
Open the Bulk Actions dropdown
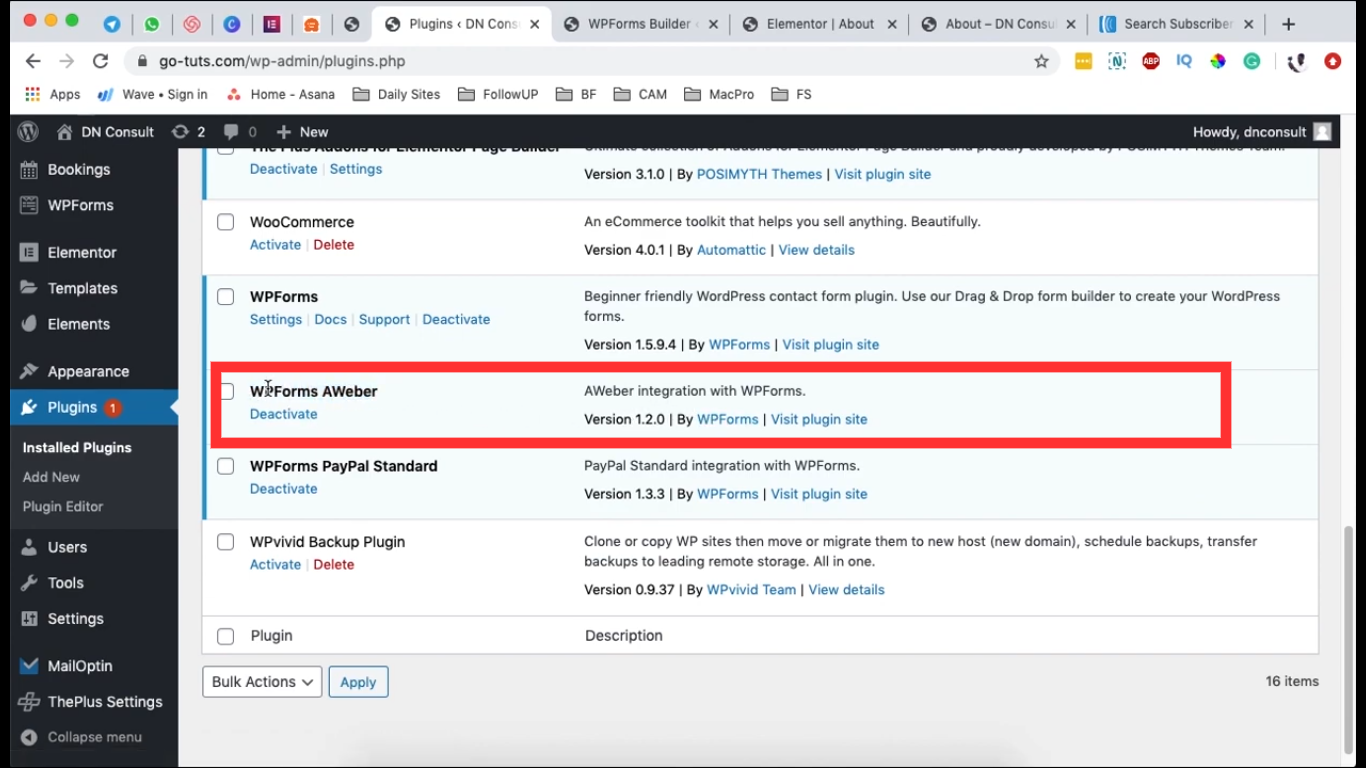(262, 682)
